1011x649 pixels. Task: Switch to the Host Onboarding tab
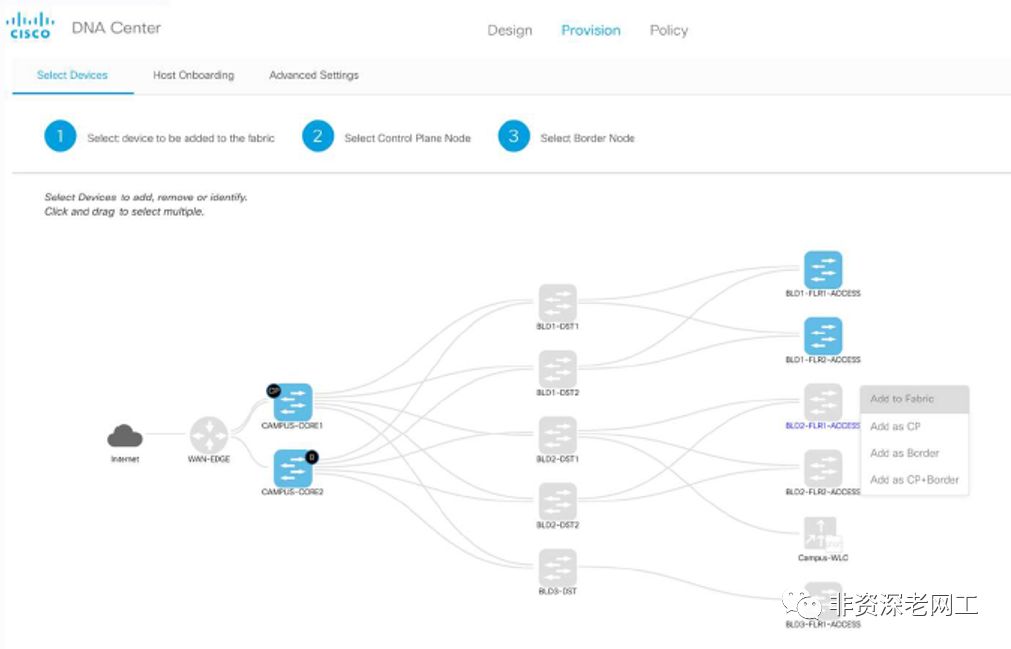(x=193, y=75)
